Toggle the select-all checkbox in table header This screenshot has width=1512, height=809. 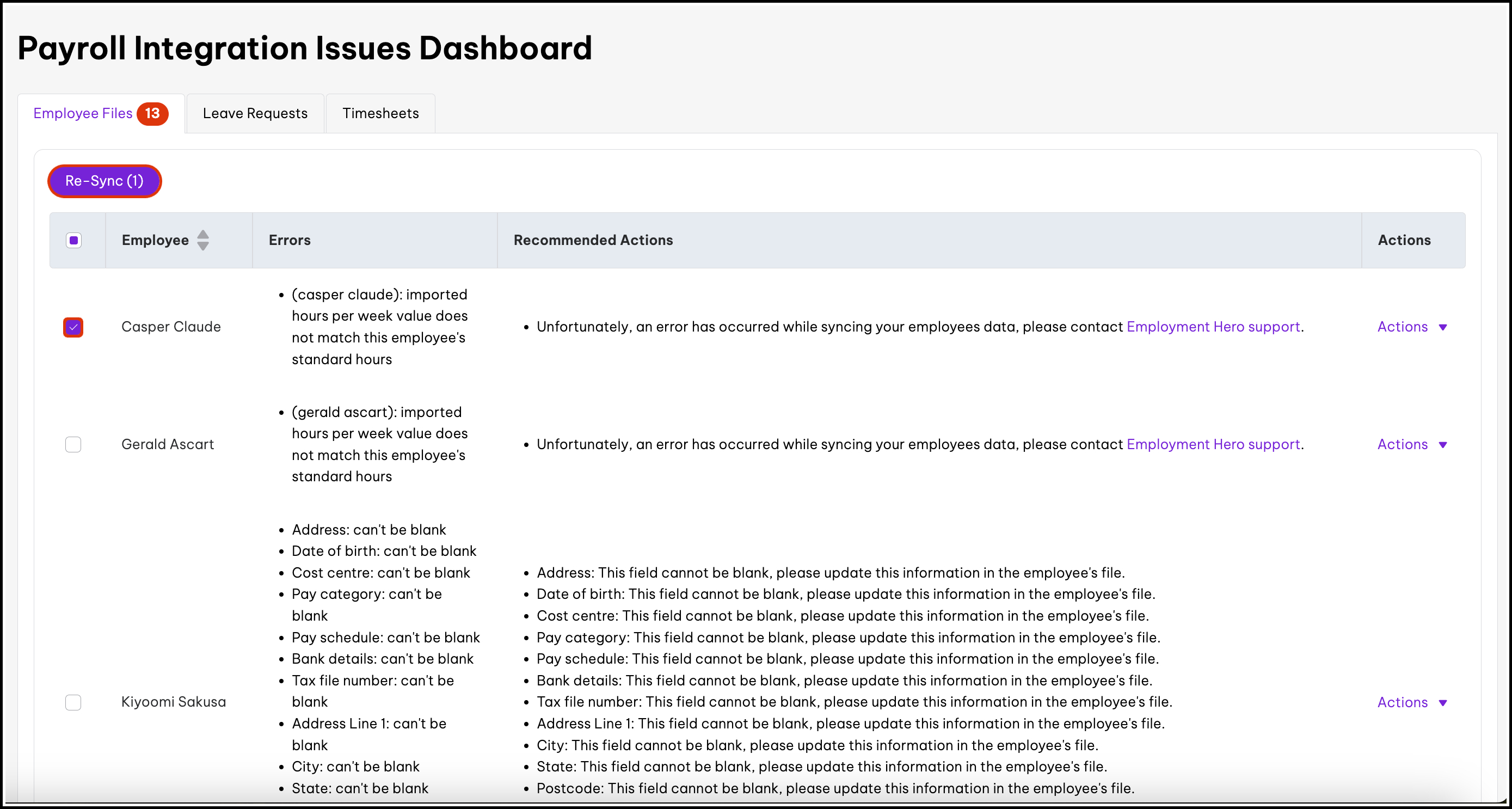pyautogui.click(x=73, y=240)
